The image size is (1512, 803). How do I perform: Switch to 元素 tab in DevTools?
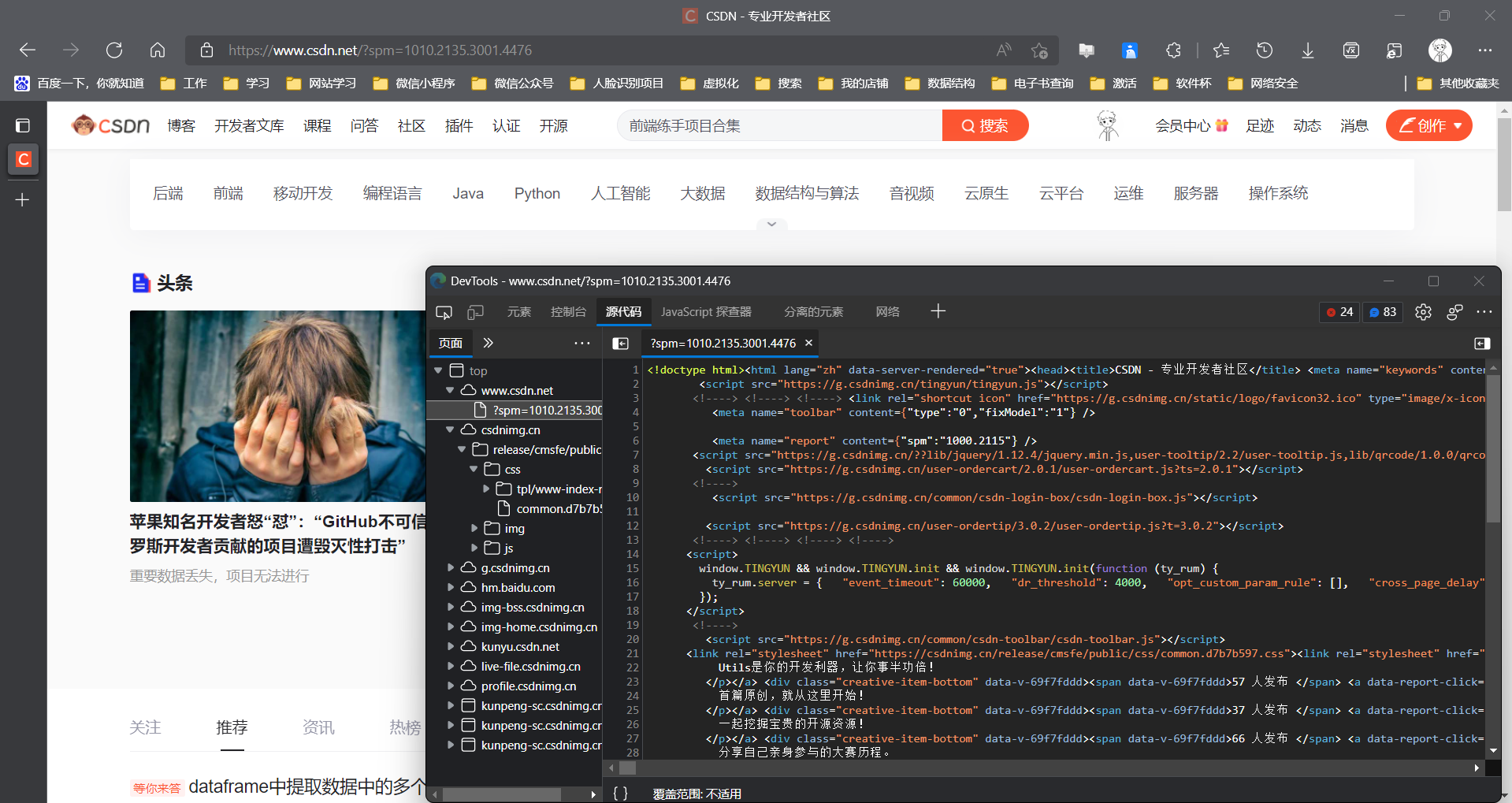point(518,312)
